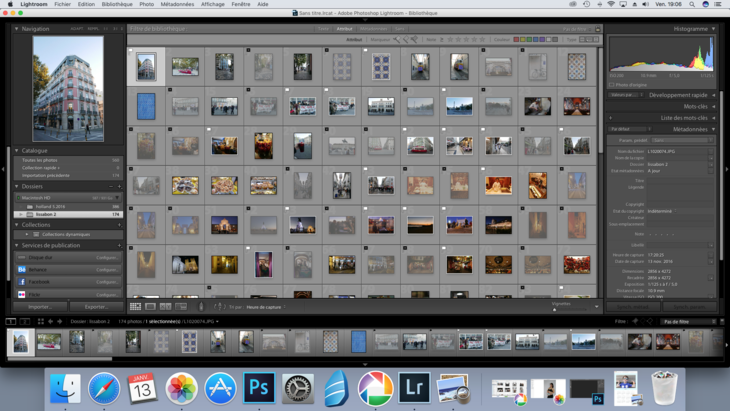Open the Affichage menu
This screenshot has width=730, height=411.
(212, 4)
